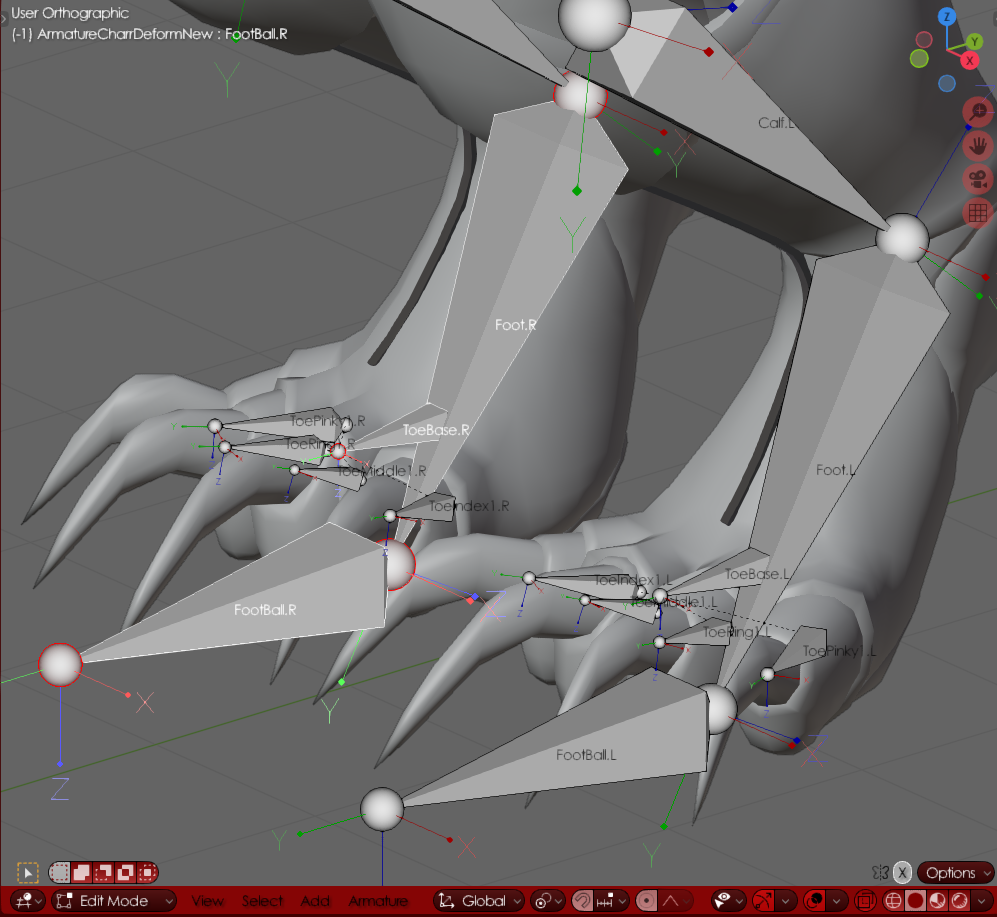Toggle camera view icon
This screenshot has height=917, width=997.
(978, 180)
